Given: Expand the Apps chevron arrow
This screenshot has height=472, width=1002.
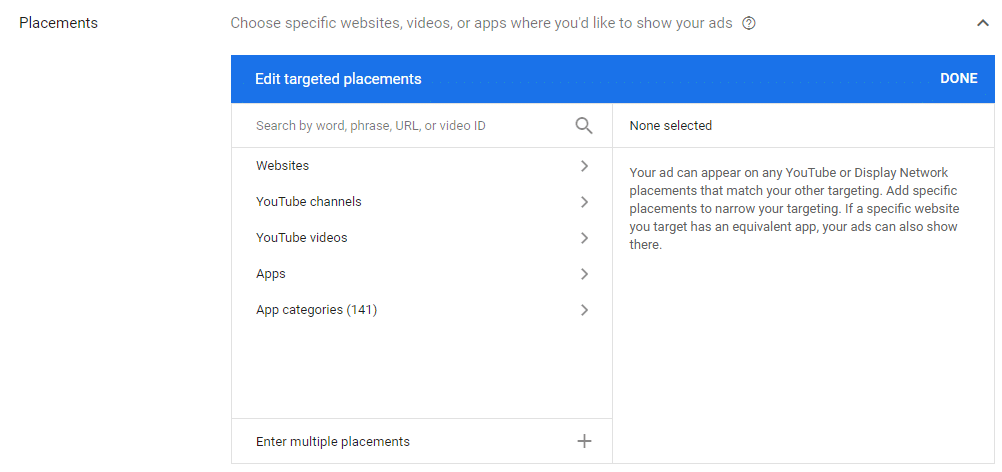Looking at the screenshot, I should point(584,274).
